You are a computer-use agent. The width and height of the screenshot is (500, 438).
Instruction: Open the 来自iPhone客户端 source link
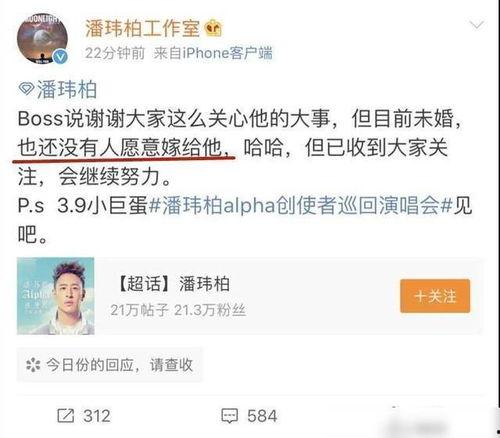click(213, 53)
